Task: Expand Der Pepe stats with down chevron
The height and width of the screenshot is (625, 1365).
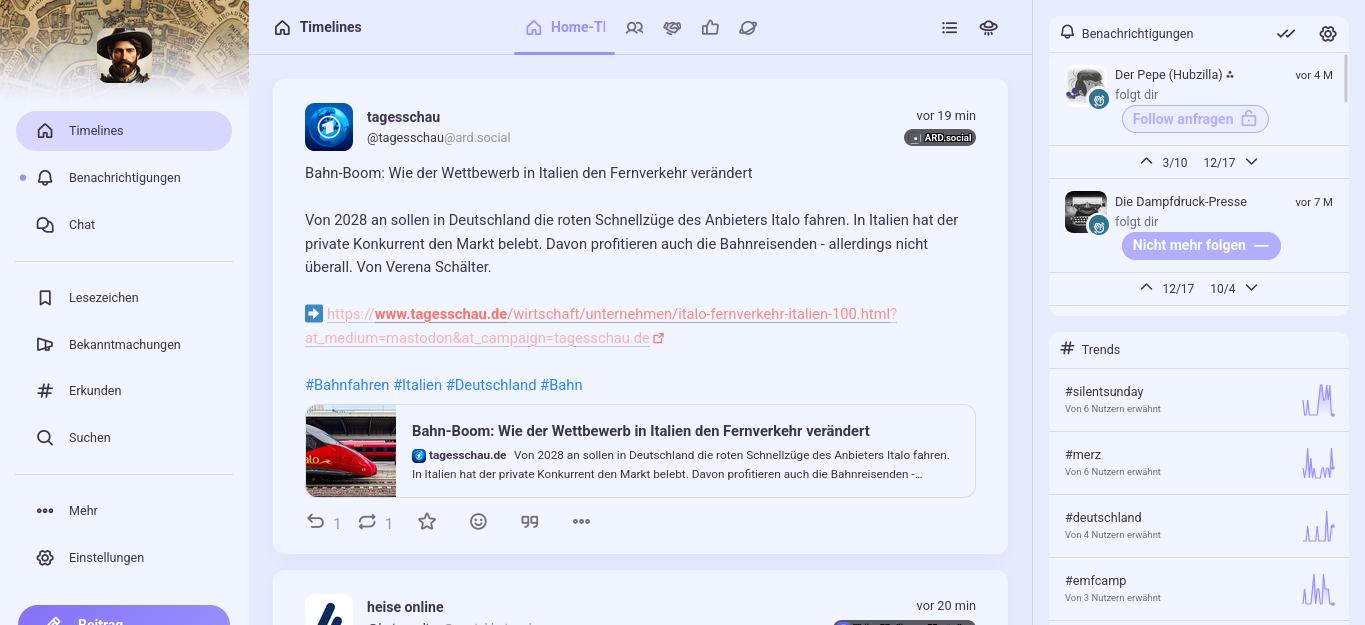Action: pos(1251,162)
